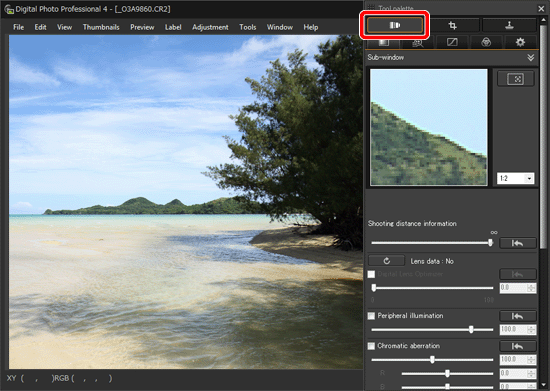This screenshot has width=550, height=391.
Task: Open the Thumbnails menu
Action: click(101, 27)
